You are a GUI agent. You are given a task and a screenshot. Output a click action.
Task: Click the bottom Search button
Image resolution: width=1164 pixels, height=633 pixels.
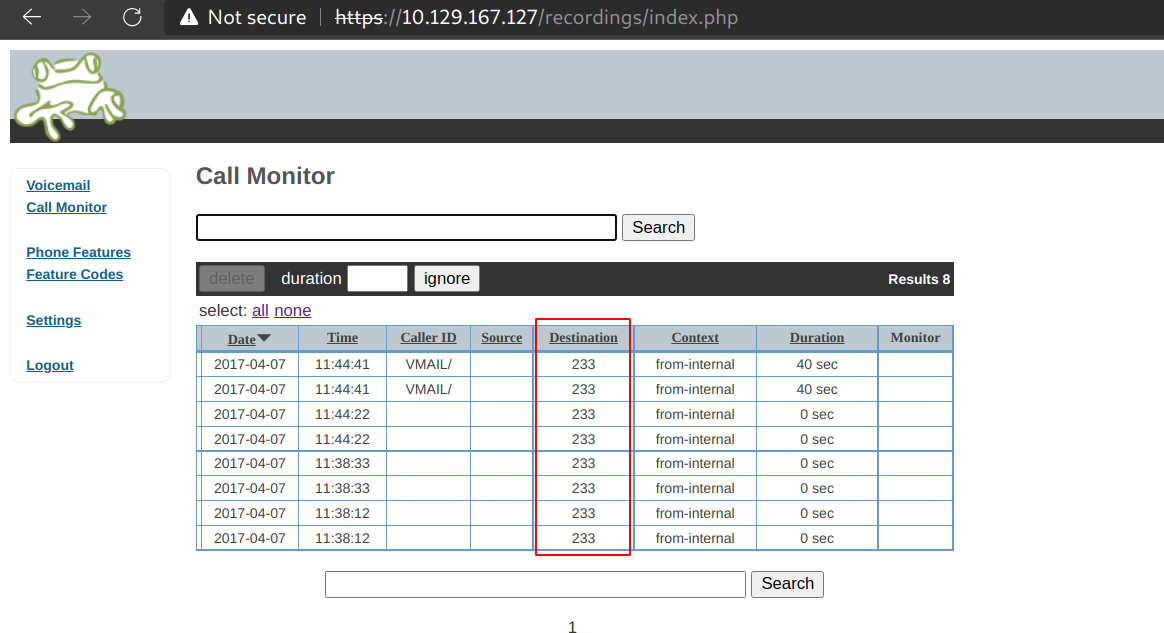787,584
